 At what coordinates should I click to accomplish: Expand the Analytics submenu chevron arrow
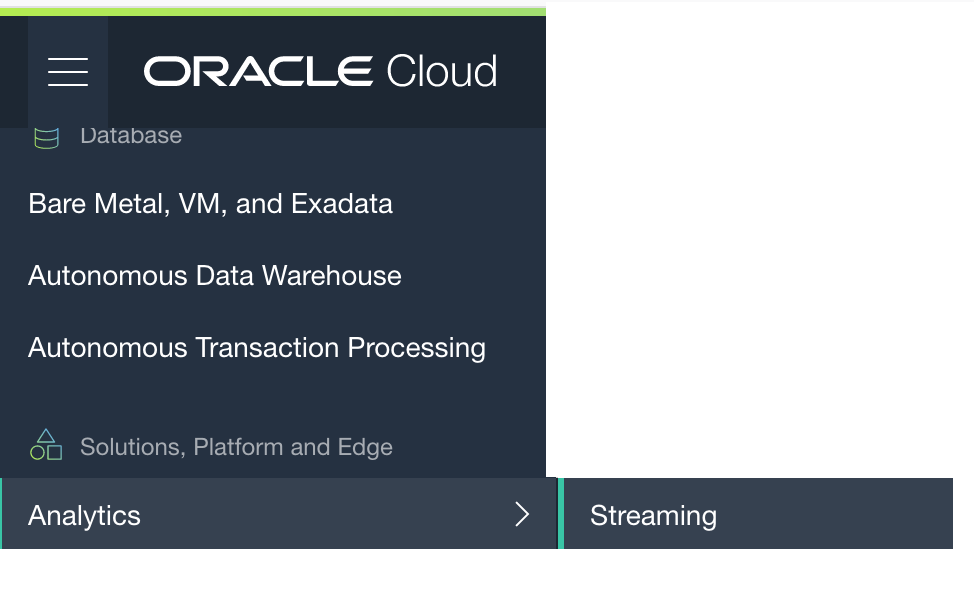[x=521, y=514]
